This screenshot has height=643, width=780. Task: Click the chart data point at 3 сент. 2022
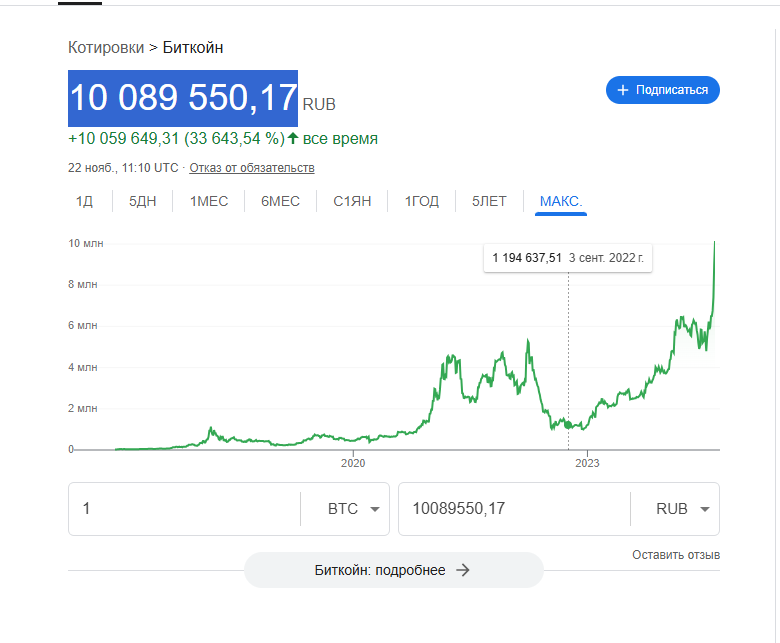[x=568, y=424]
